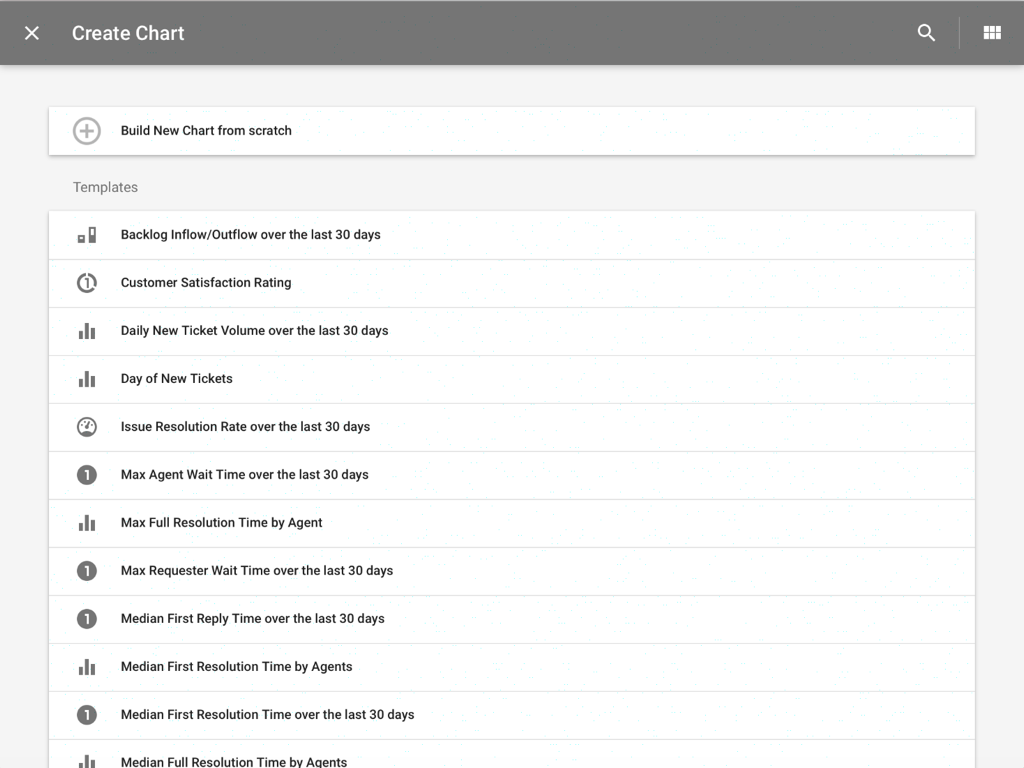Click bar chart icon beside Max Full Resolution Time
1024x768 pixels.
pos(87,523)
